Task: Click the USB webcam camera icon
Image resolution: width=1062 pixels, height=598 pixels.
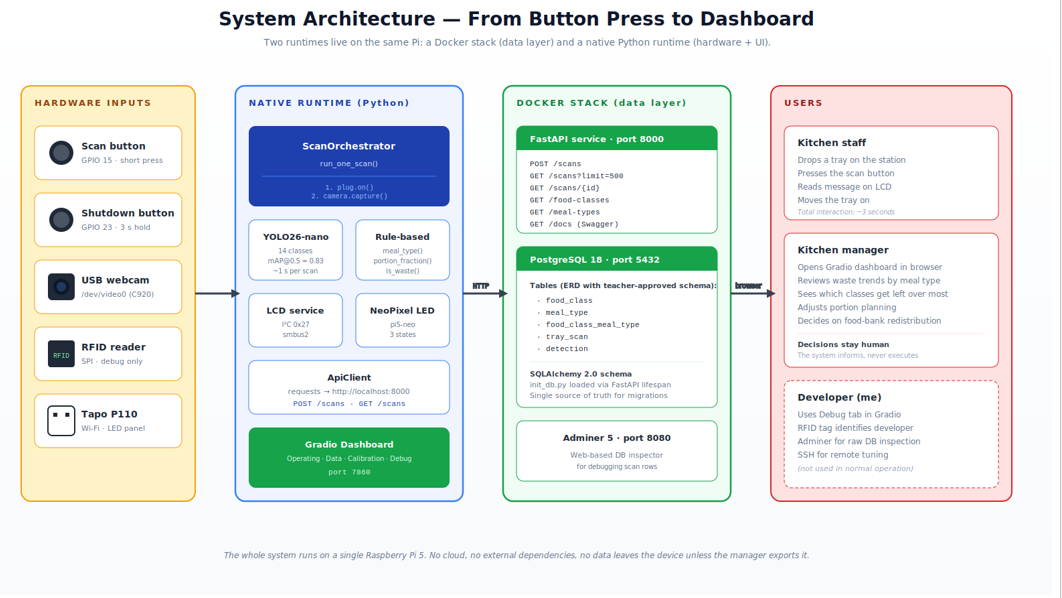Action: [61, 286]
